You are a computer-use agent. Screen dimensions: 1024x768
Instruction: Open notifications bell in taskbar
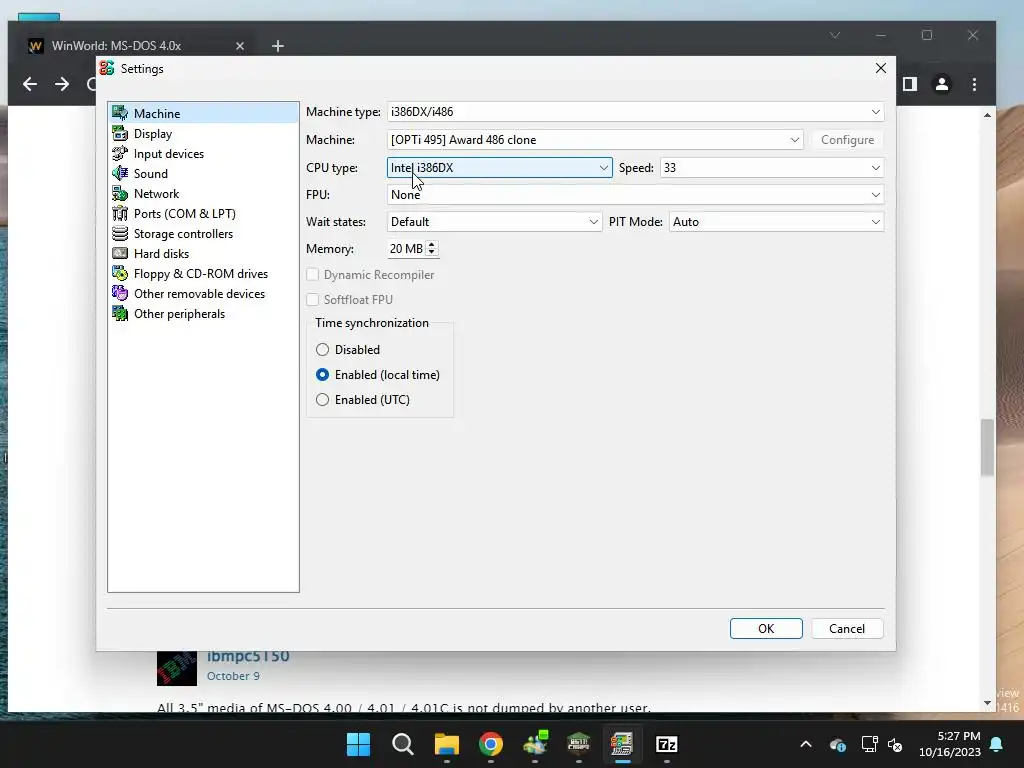997,744
